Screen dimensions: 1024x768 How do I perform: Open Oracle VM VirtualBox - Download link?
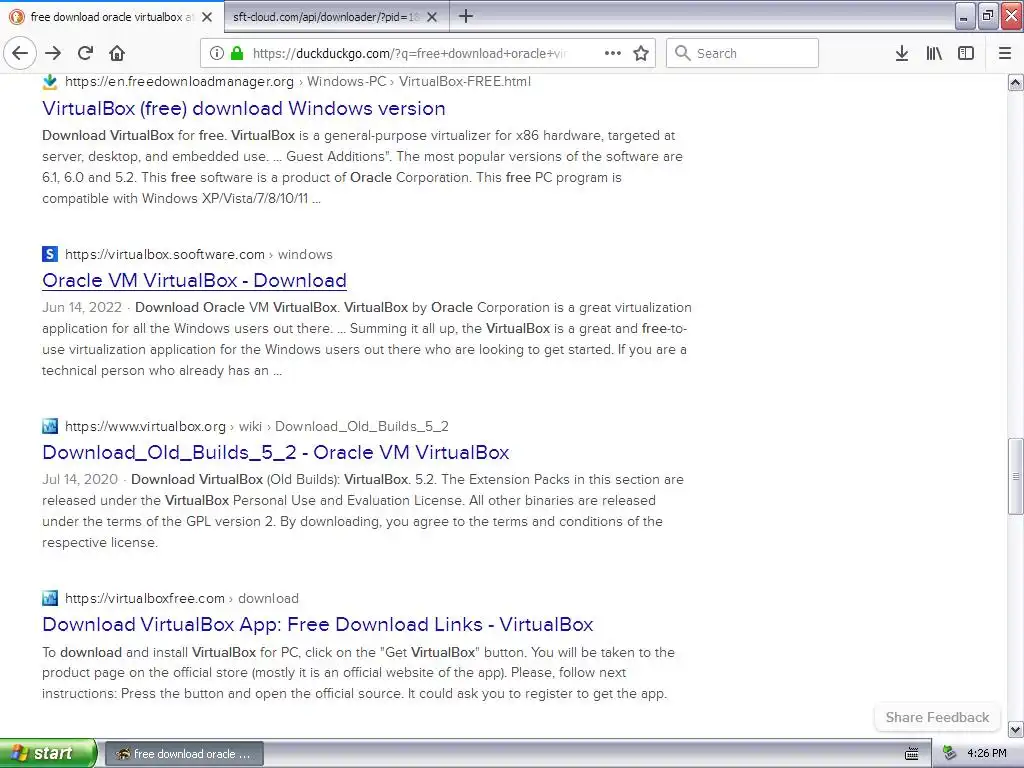pos(194,280)
